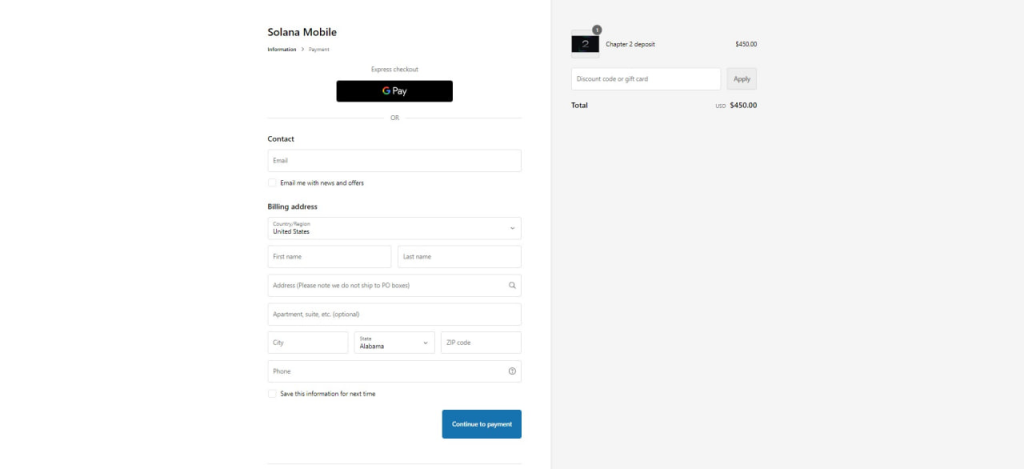1024x469 pixels.
Task: Click the quantity badge on product image
Action: pyautogui.click(x=597, y=30)
